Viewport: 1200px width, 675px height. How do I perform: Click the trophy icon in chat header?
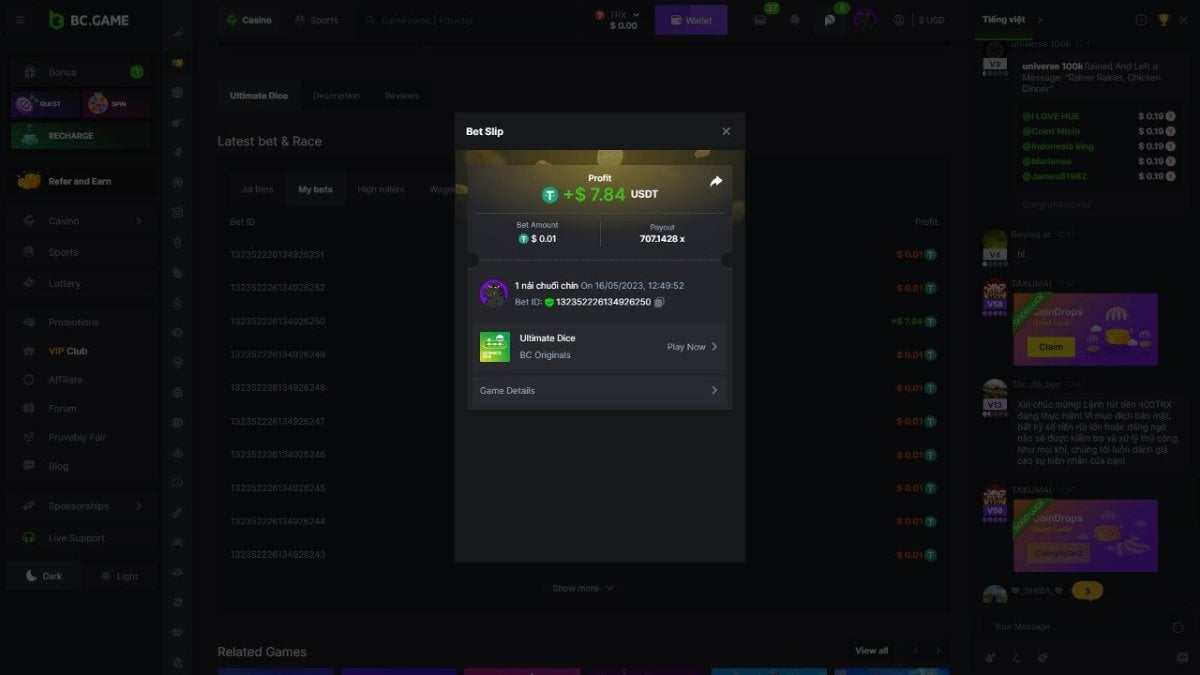[1163, 20]
